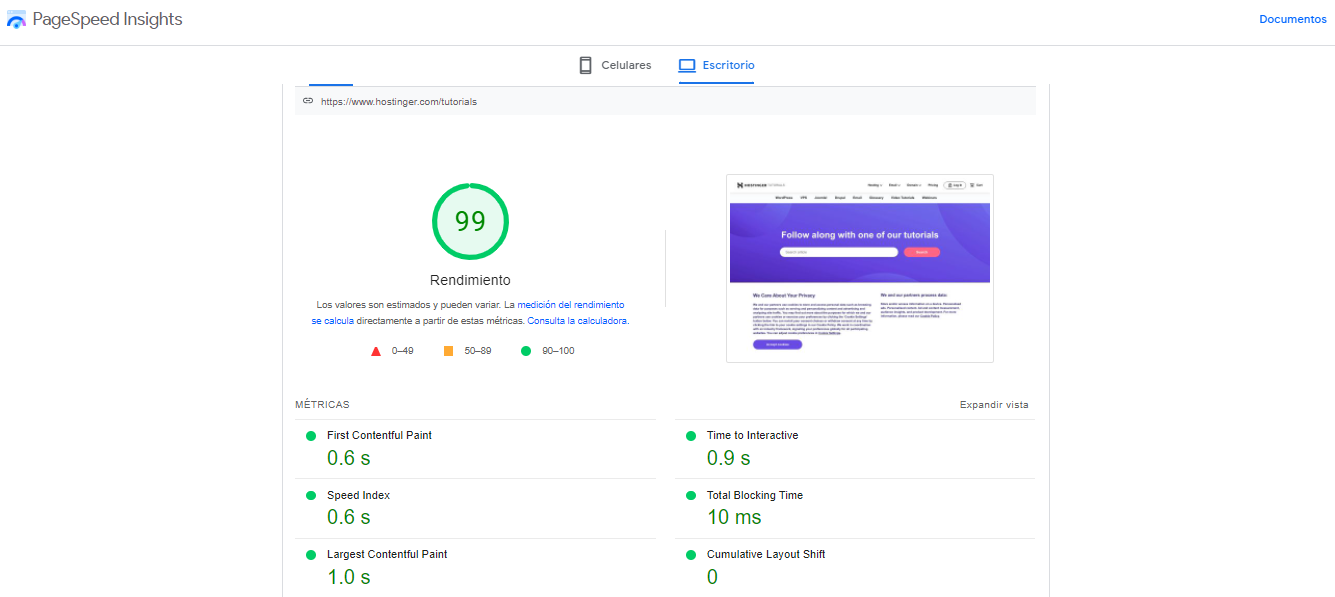1335x597 pixels.
Task: Click the green dot beside First Contentful Paint
Action: coord(310,434)
